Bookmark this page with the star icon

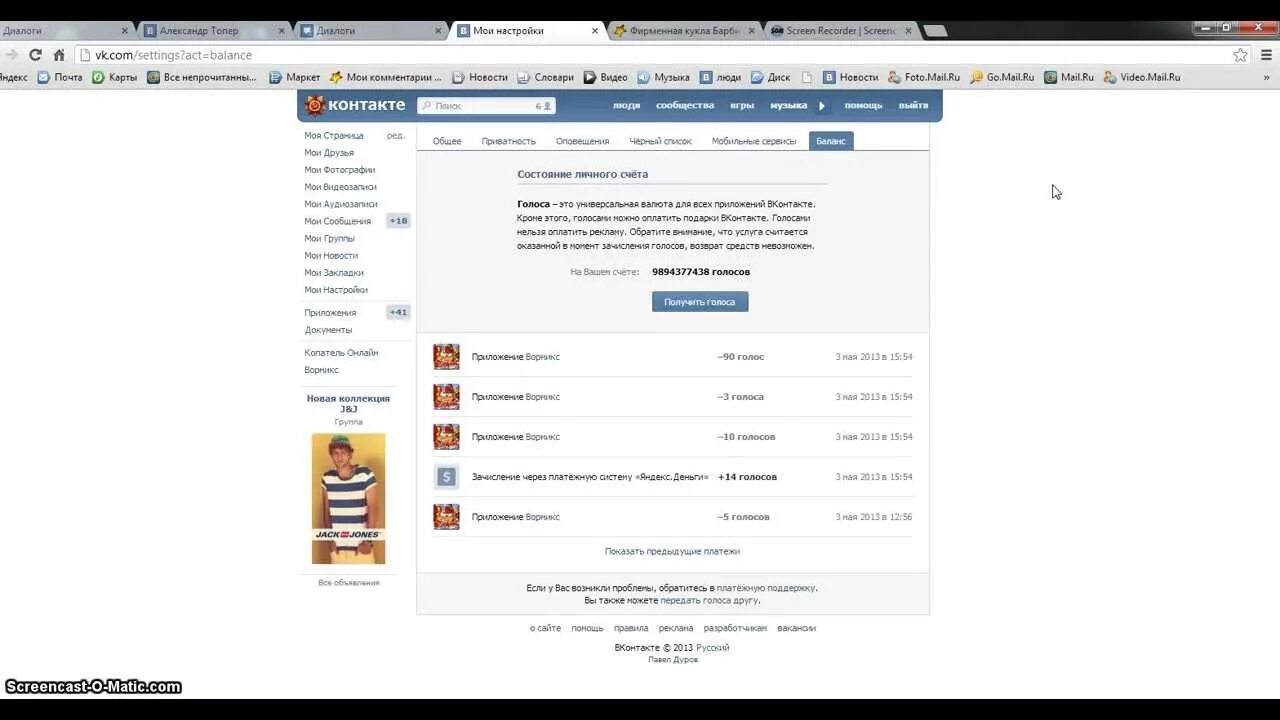[1240, 55]
